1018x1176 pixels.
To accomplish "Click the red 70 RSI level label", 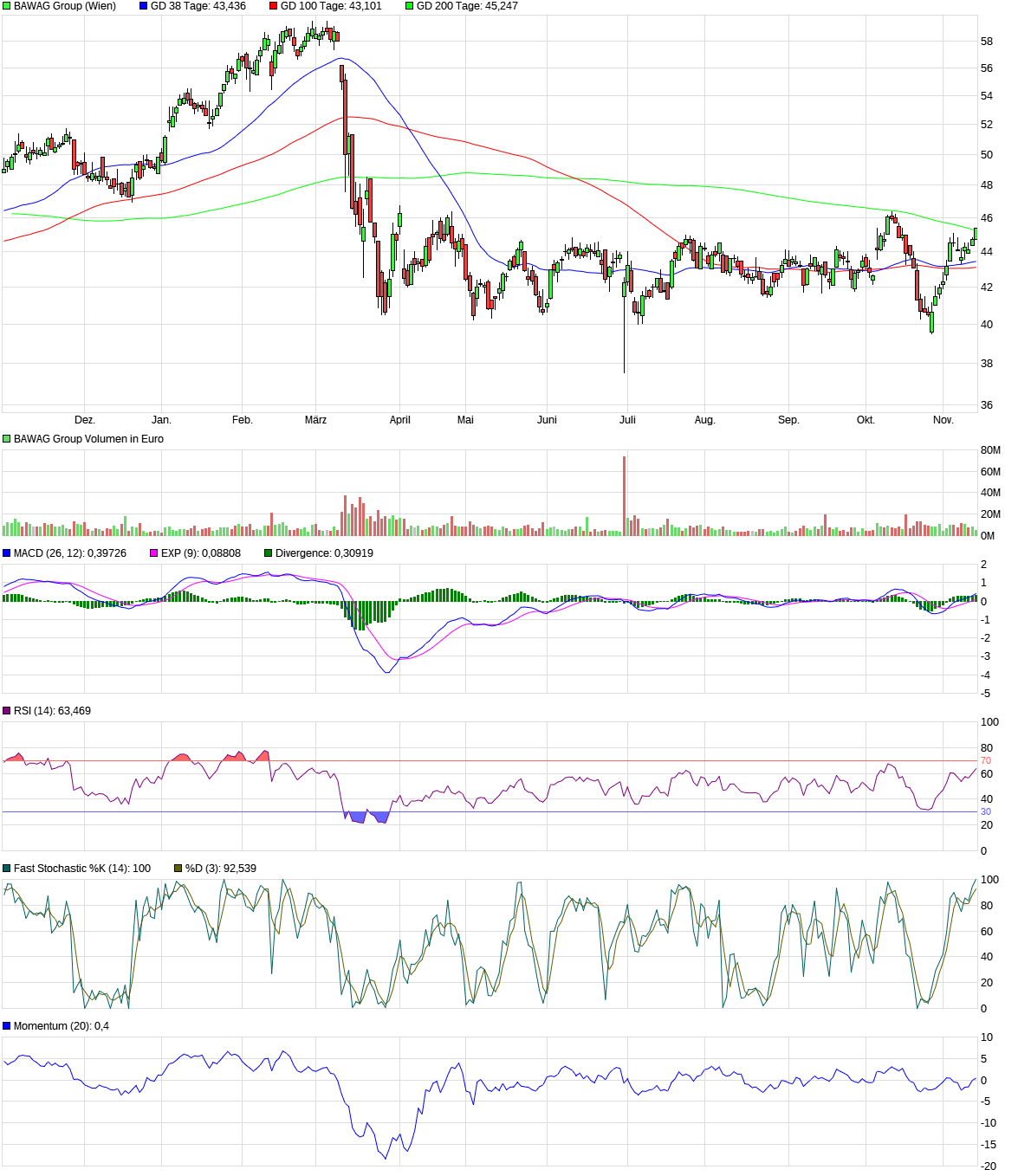I will [985, 761].
